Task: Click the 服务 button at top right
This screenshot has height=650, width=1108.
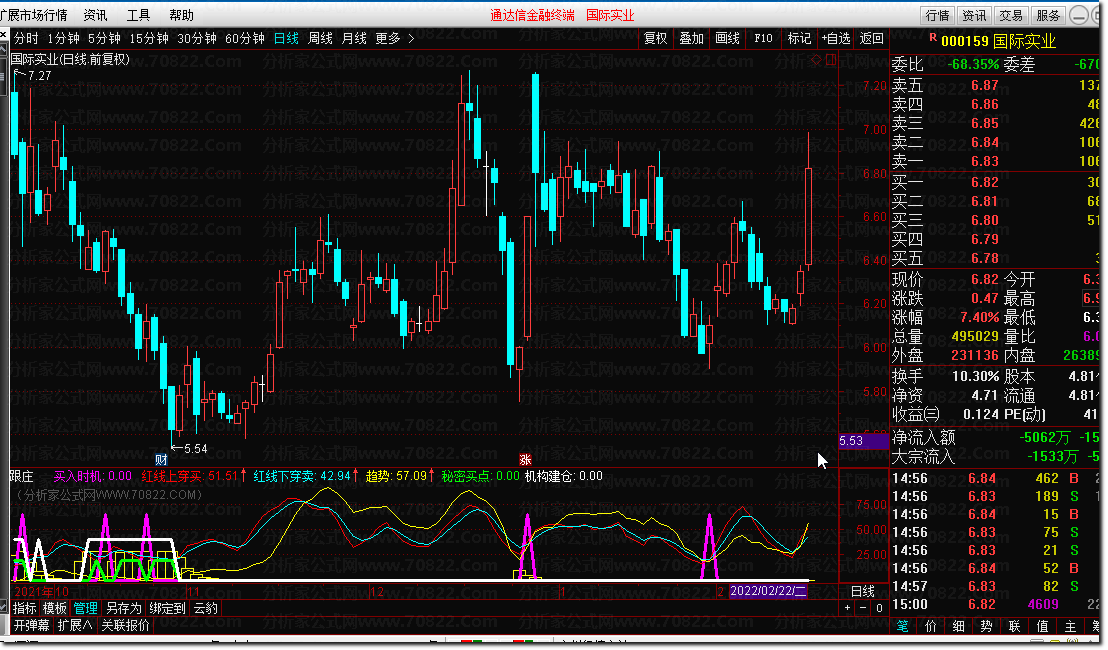Action: 1048,15
